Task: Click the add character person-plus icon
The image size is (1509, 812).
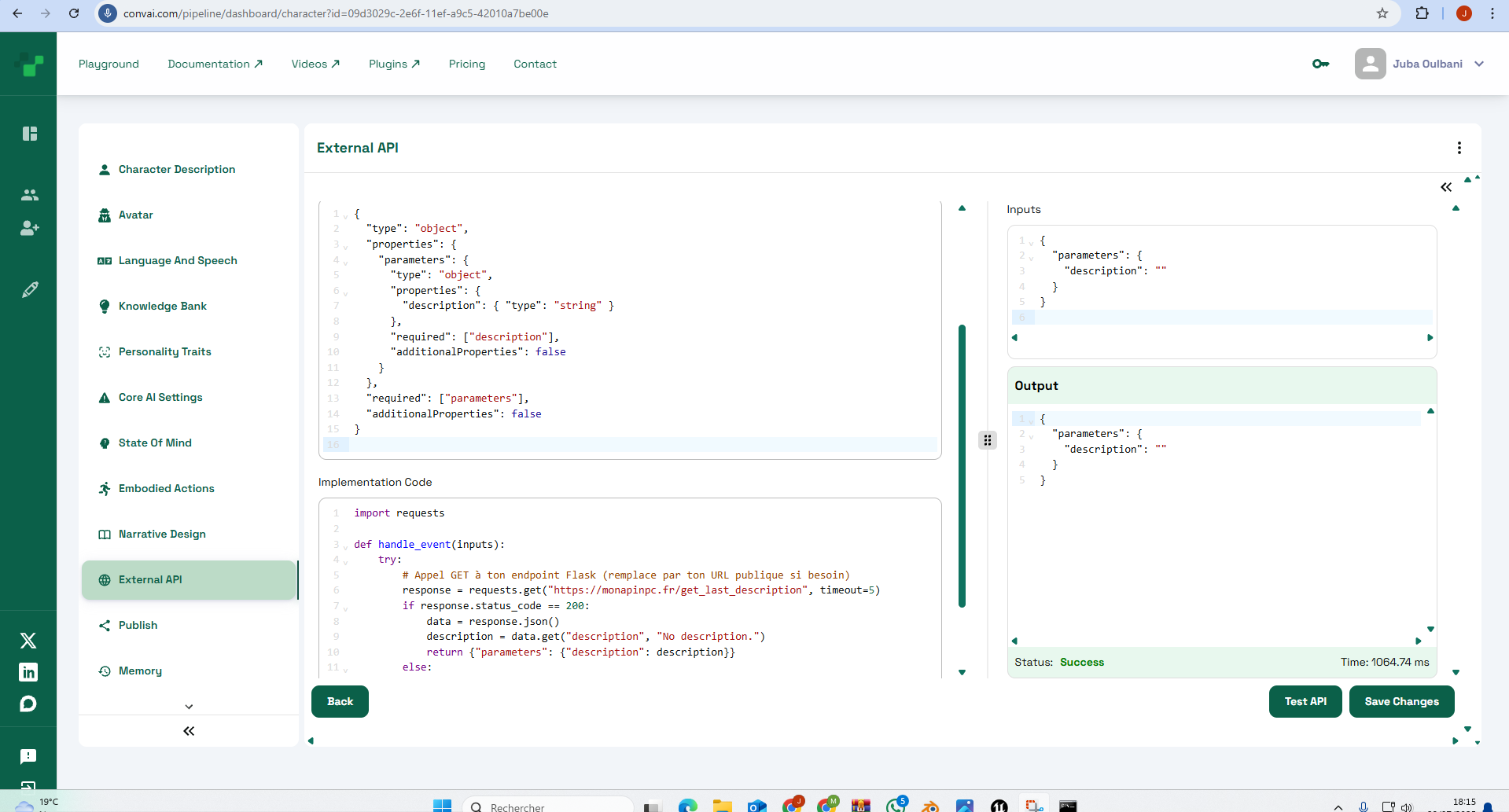Action: [x=30, y=228]
